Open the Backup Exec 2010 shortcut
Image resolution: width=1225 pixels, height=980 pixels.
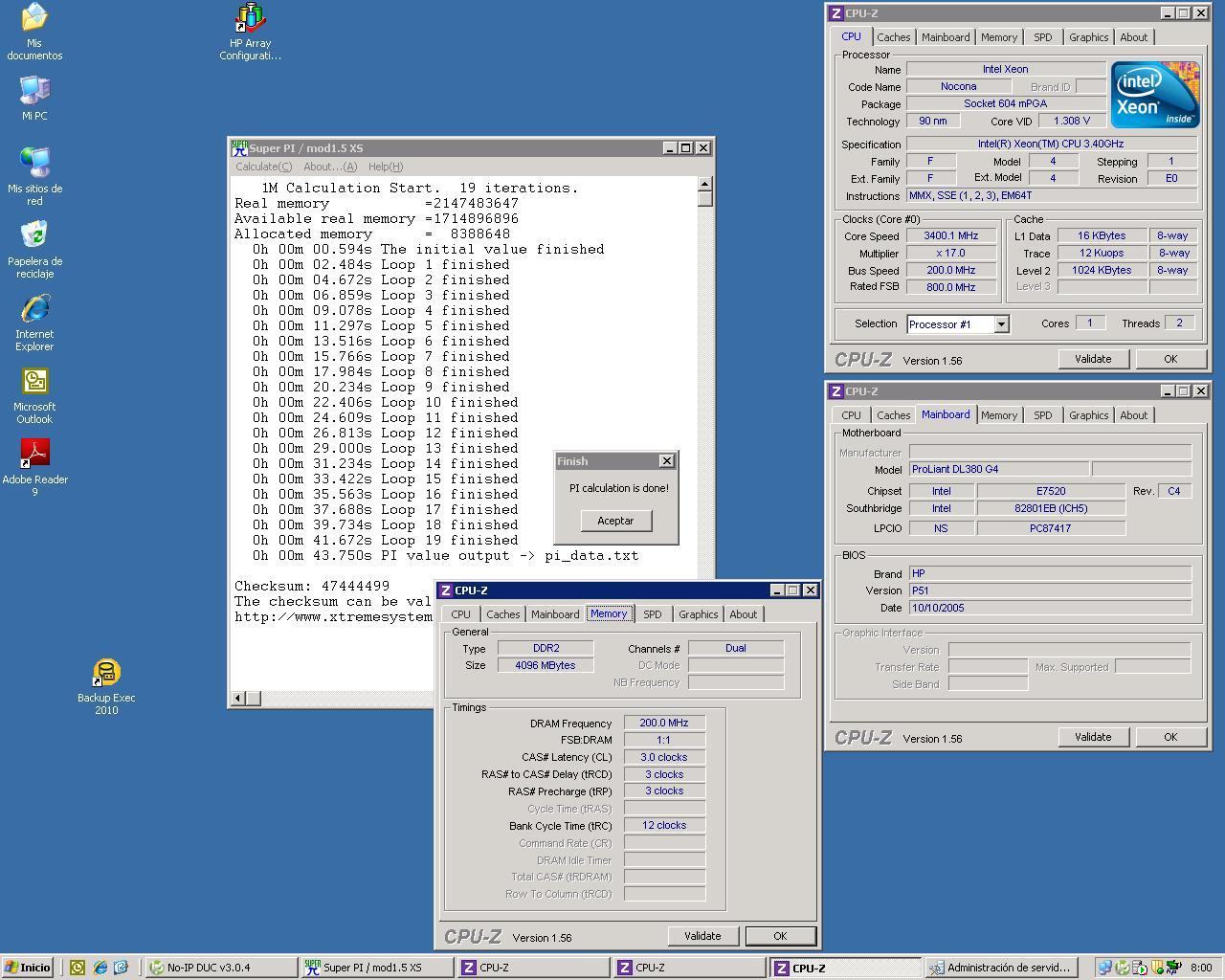(x=106, y=686)
